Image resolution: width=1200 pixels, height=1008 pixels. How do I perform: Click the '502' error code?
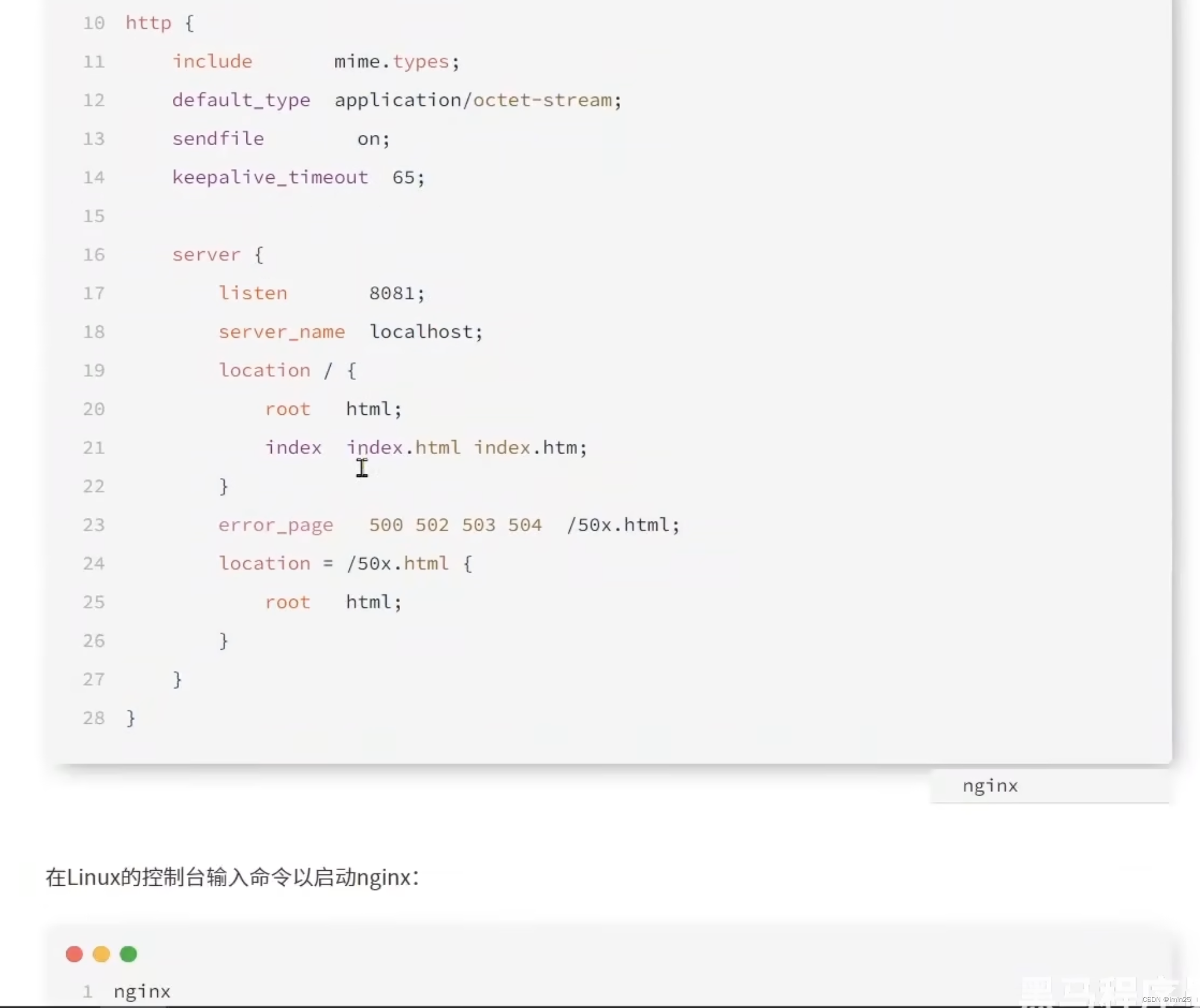coord(432,525)
